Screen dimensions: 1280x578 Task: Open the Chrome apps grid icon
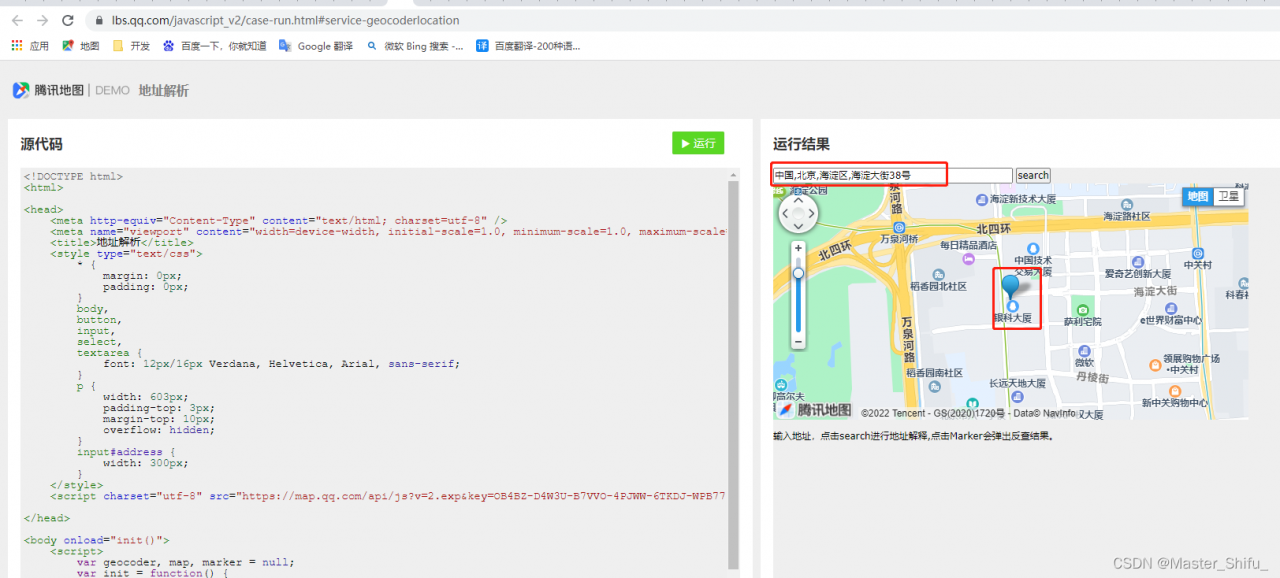(16, 45)
